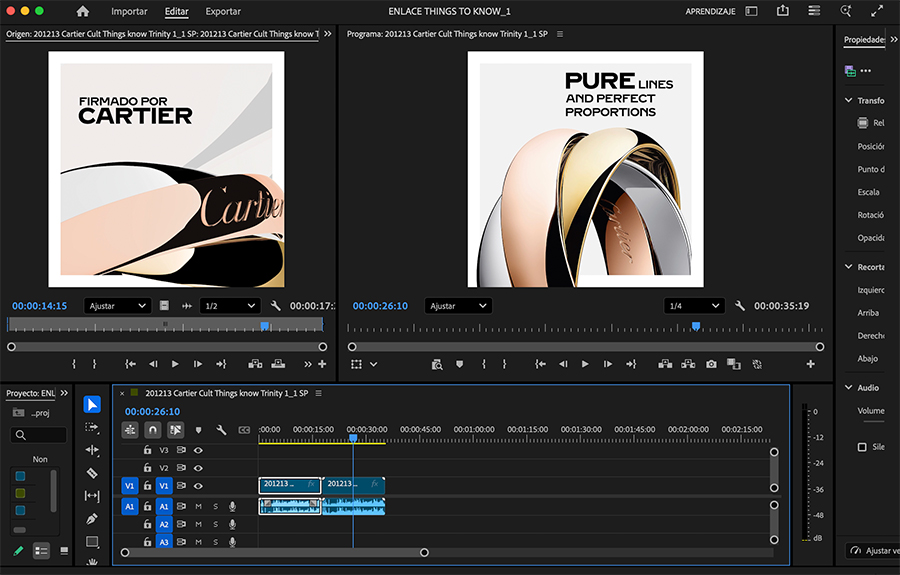Go to the Home screen icon
Screen dimensions: 900x575
(x=83, y=11)
